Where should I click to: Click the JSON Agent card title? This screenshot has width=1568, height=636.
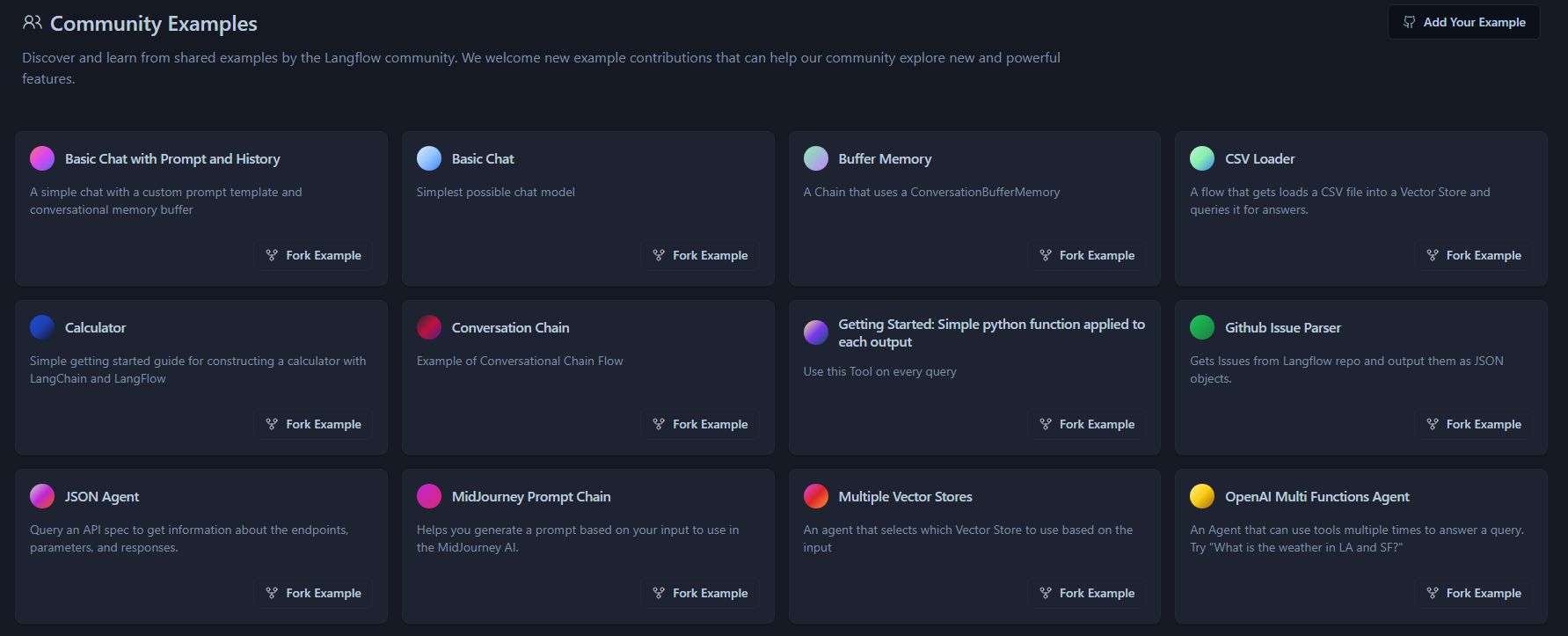[x=102, y=497]
